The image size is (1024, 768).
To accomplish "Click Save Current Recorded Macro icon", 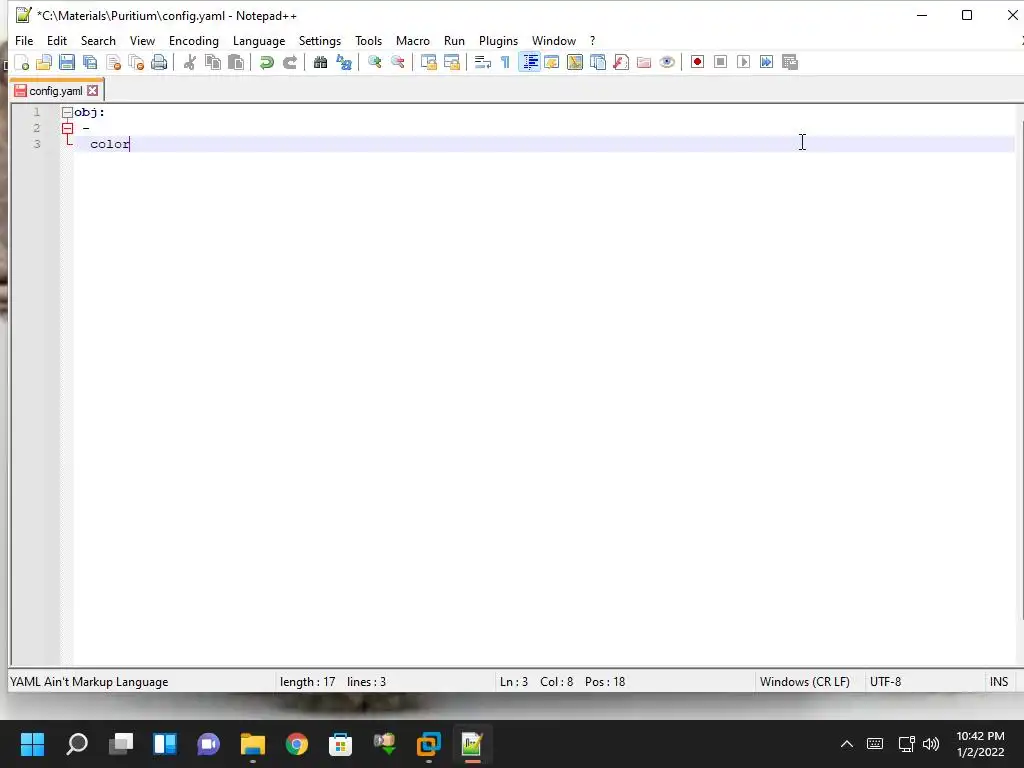I will [790, 63].
